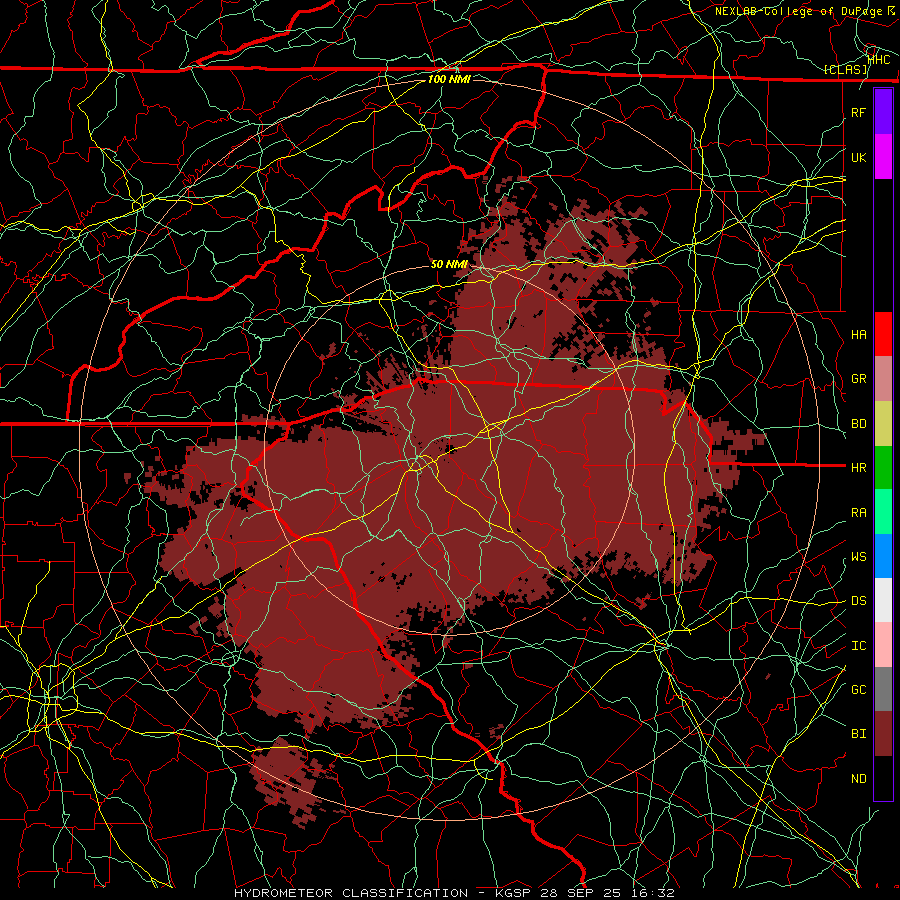Screen dimensions: 900x900
Task: Click the UK legend label
Action: point(858,157)
